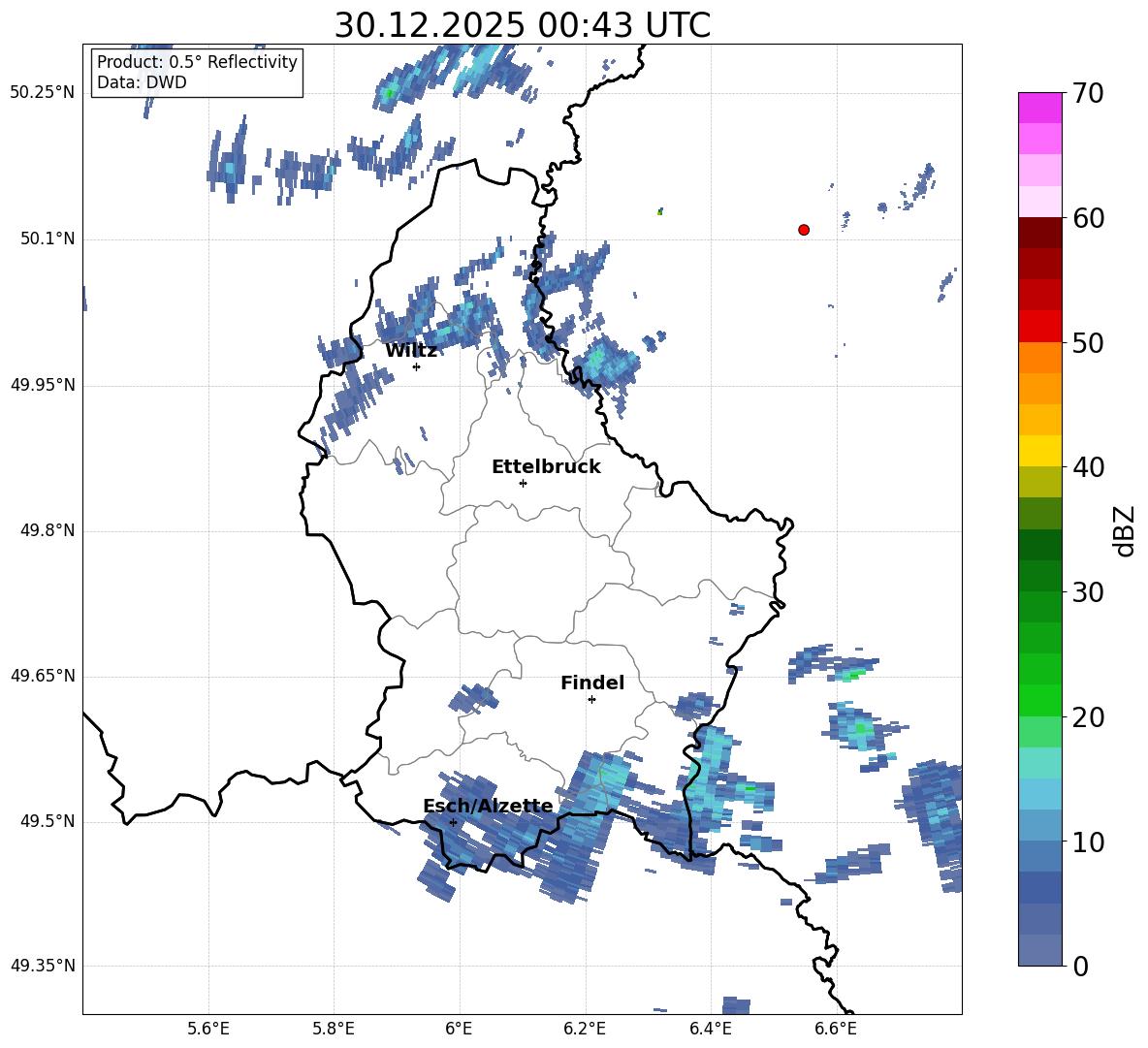
Task: Click the 49.8°N latitude label
Action: click(x=48, y=530)
